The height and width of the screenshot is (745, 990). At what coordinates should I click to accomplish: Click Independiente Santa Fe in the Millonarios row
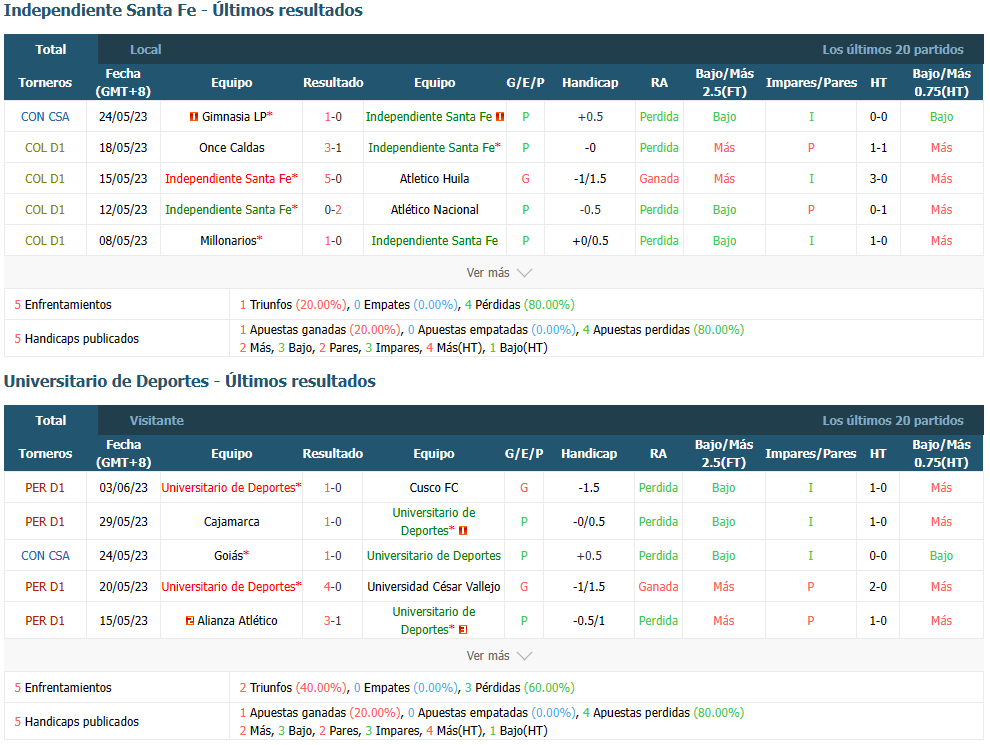(434, 241)
